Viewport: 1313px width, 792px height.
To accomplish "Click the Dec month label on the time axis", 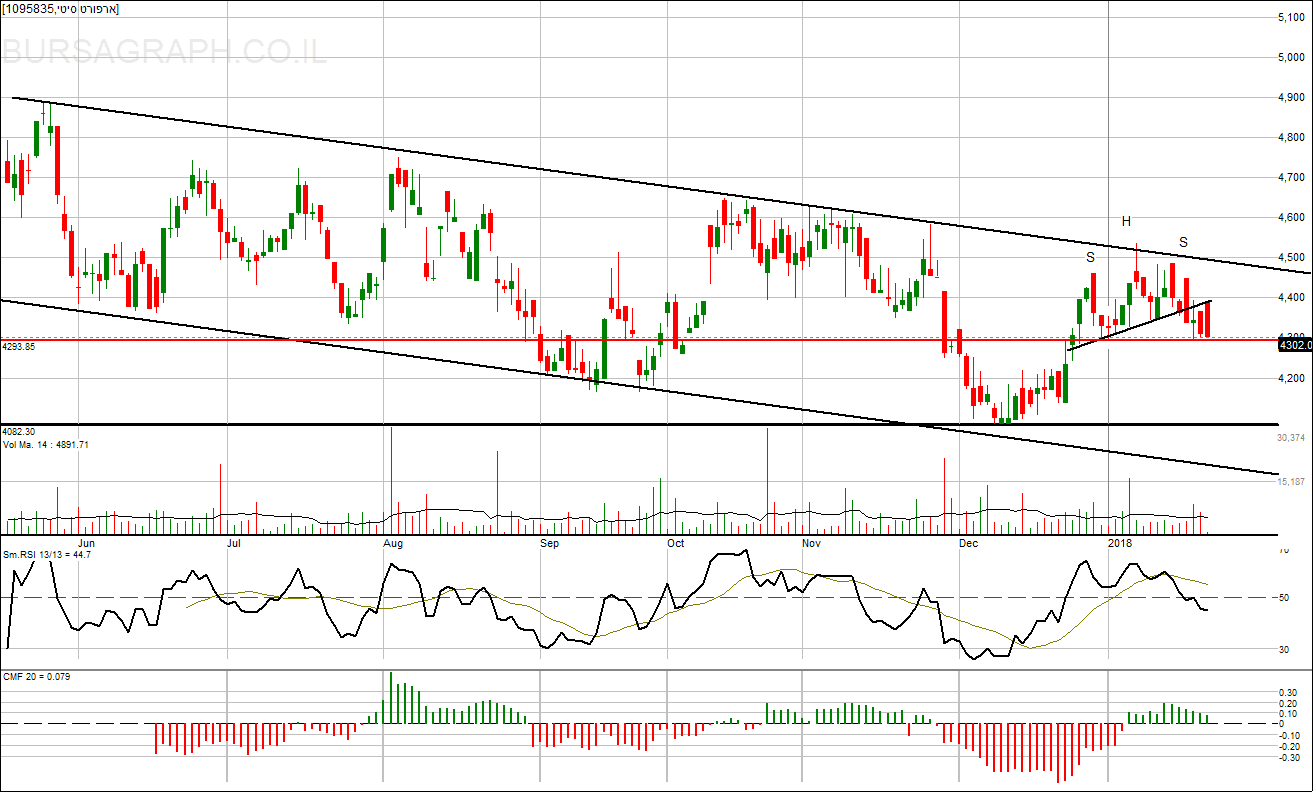I will point(967,544).
